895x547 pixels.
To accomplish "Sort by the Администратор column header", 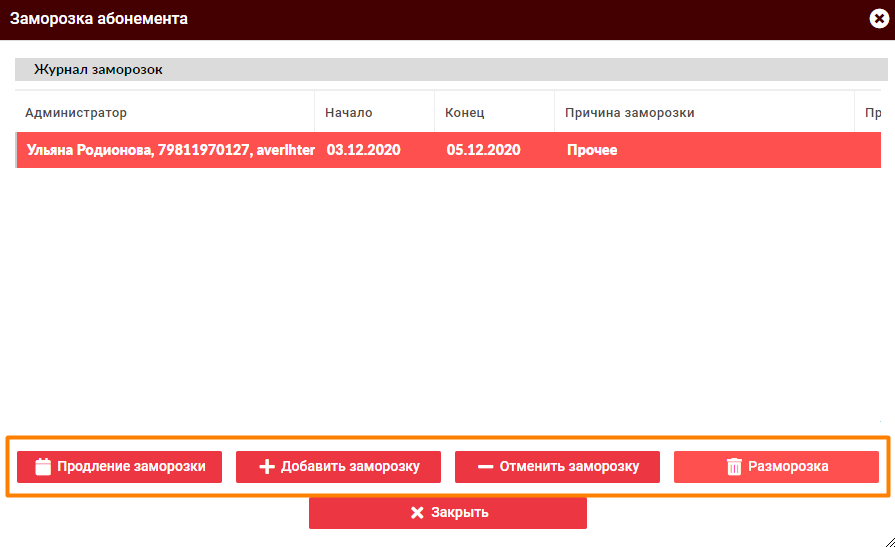I will point(76,113).
